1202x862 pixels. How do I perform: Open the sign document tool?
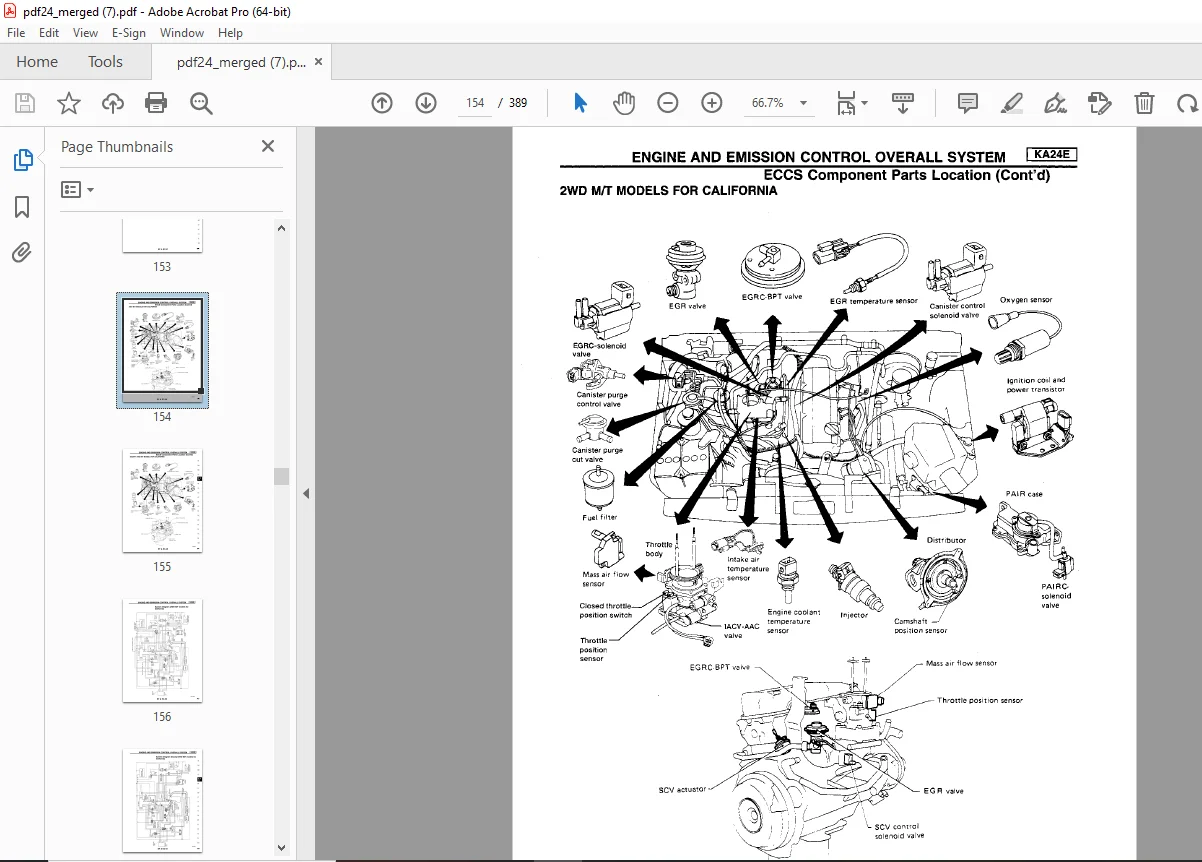[1055, 103]
